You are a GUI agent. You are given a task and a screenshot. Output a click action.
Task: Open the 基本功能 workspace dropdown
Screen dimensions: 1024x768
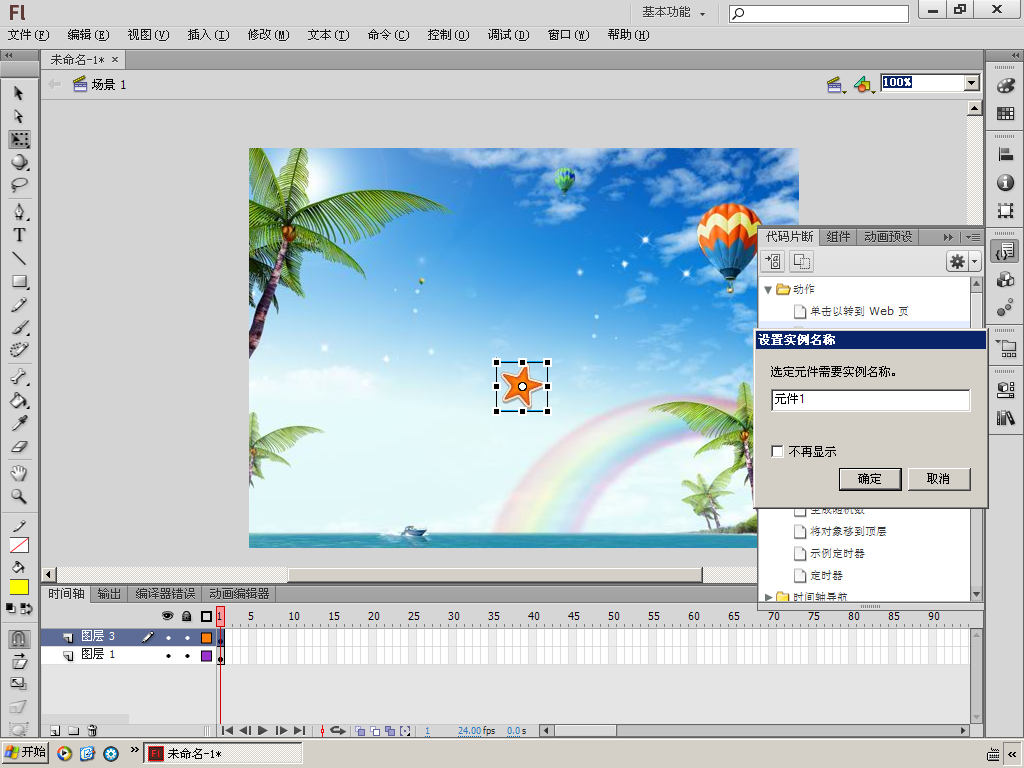[673, 12]
